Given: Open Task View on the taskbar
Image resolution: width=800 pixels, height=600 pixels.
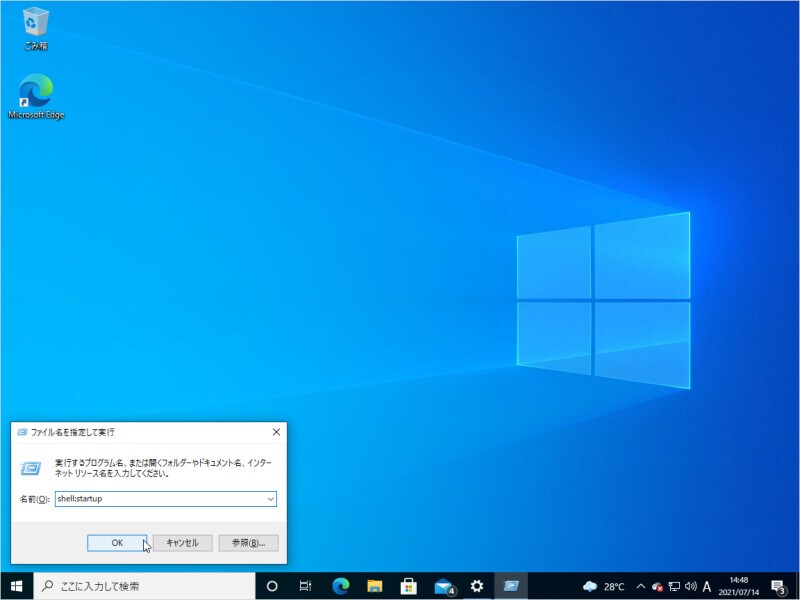Looking at the screenshot, I should tap(303, 586).
